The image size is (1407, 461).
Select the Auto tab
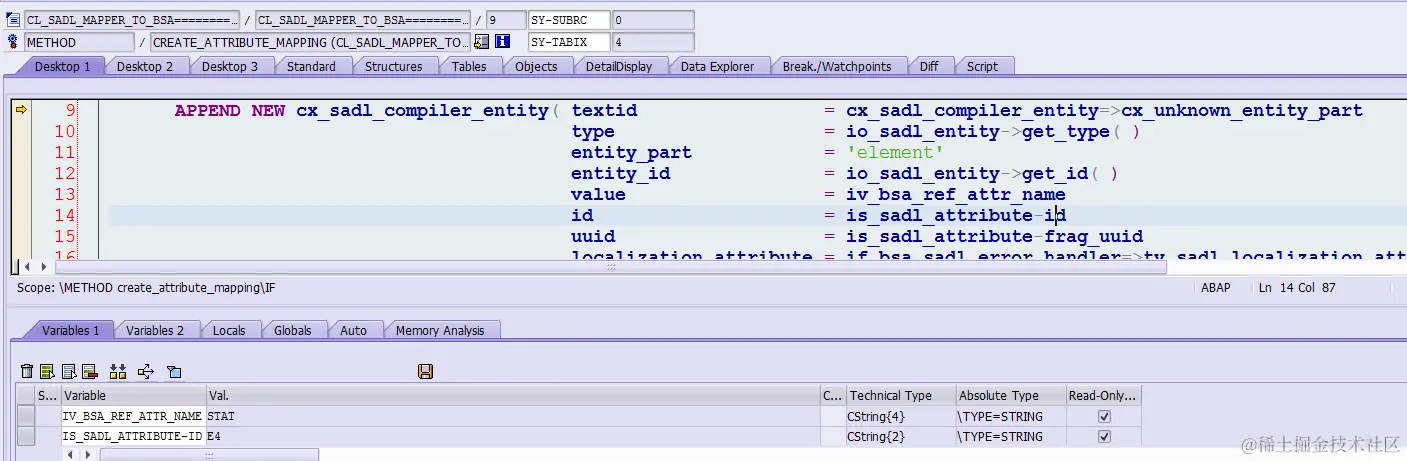[x=353, y=330]
